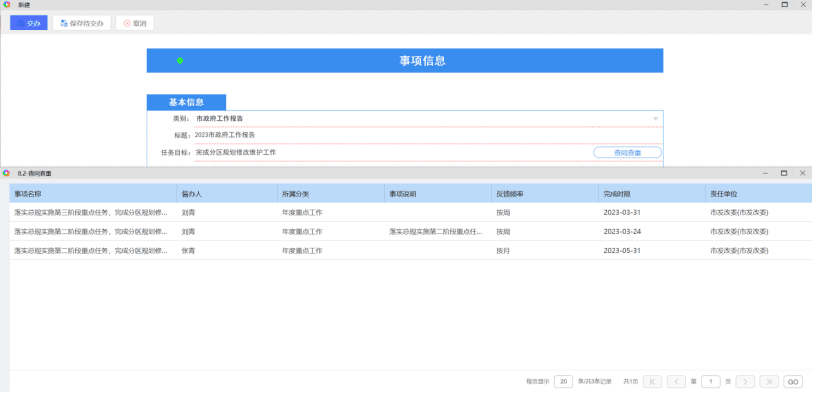Click 市发改委 in the 2023-03-31 row
Screen dimensions: 813x393
(739, 213)
